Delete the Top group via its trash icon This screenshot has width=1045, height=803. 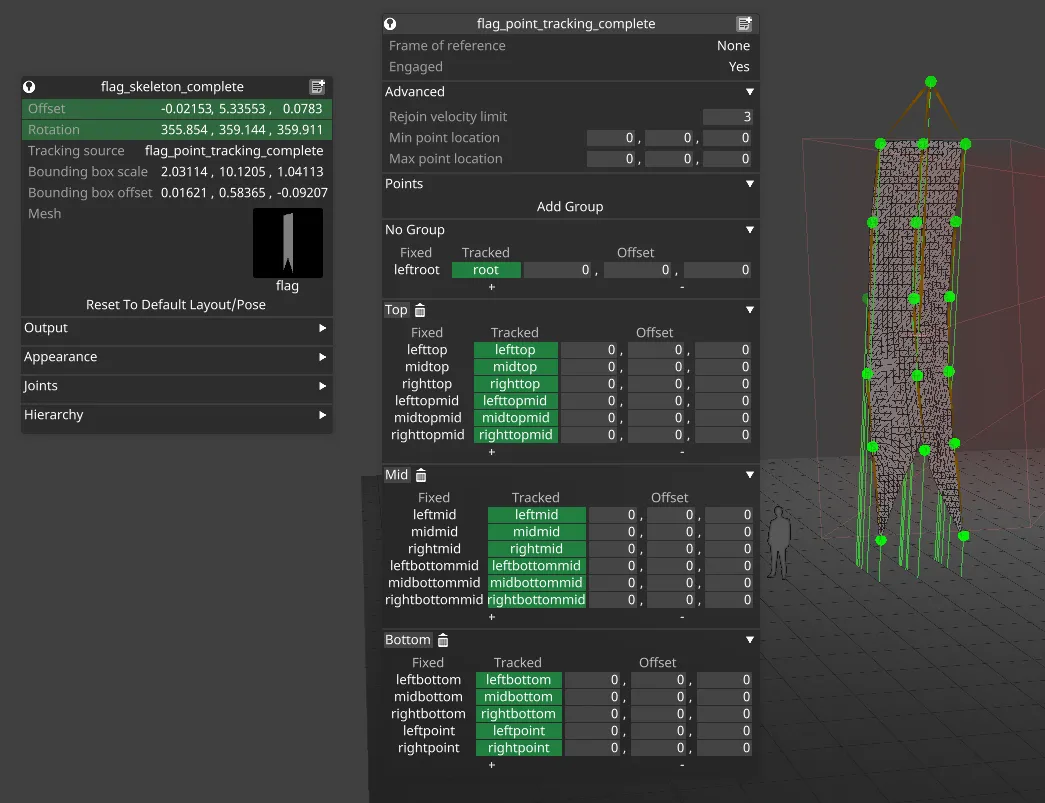(419, 310)
